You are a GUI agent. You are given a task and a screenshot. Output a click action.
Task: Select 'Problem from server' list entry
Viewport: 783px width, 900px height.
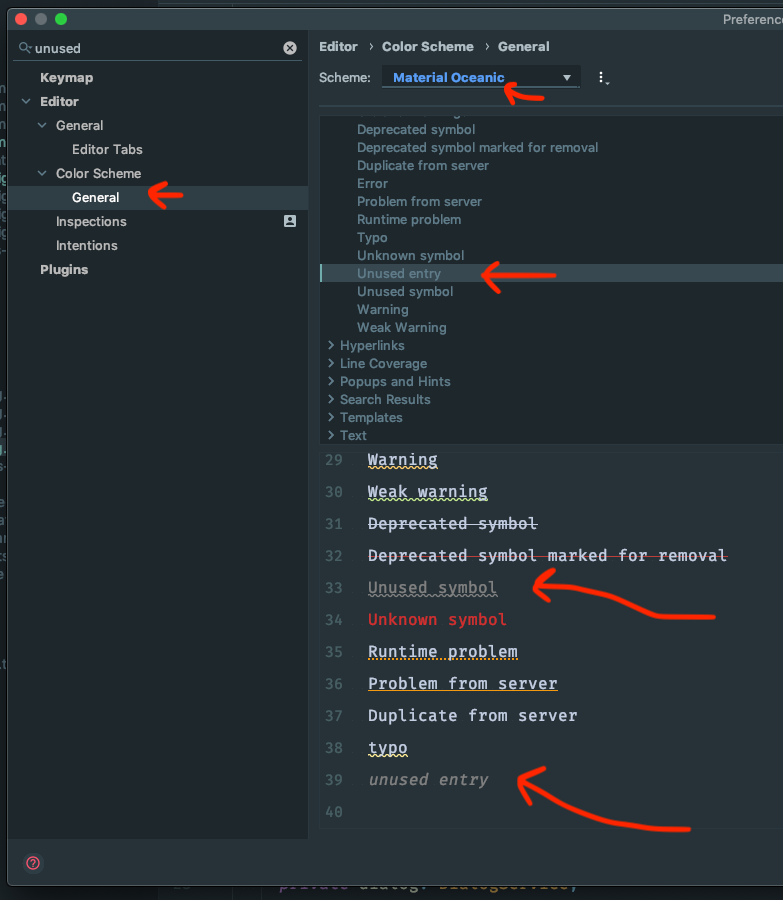pos(420,201)
